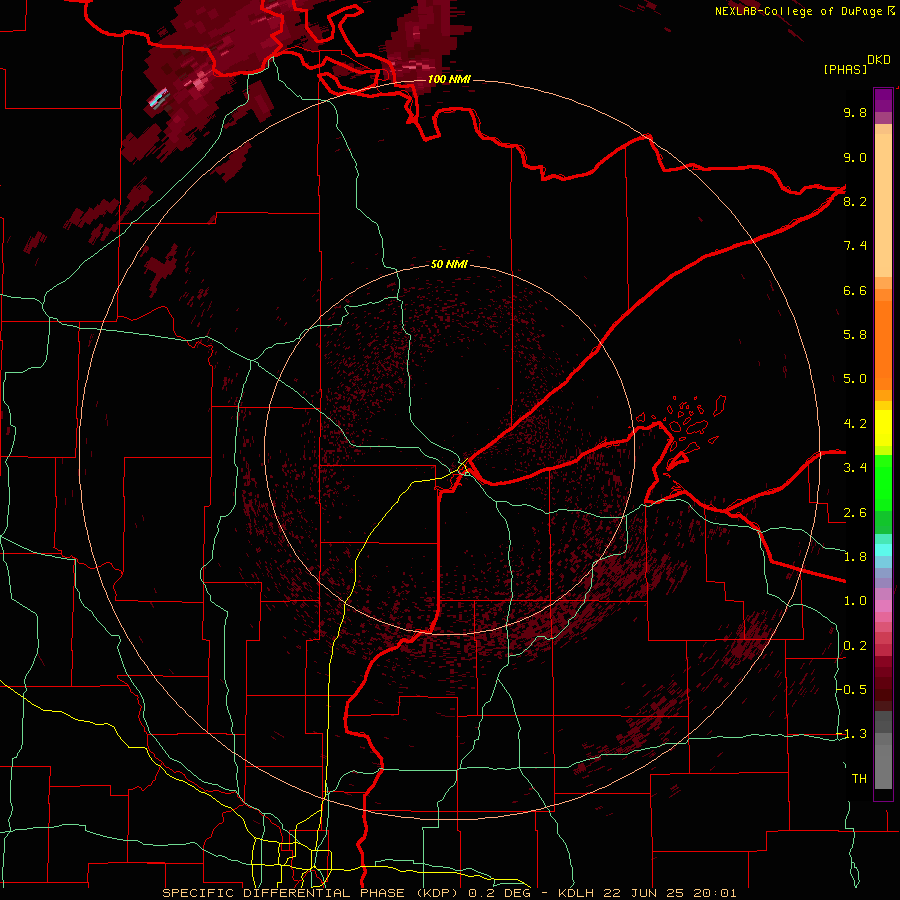
Task: Click the -1.3 value on the scale
Action: pos(852,734)
